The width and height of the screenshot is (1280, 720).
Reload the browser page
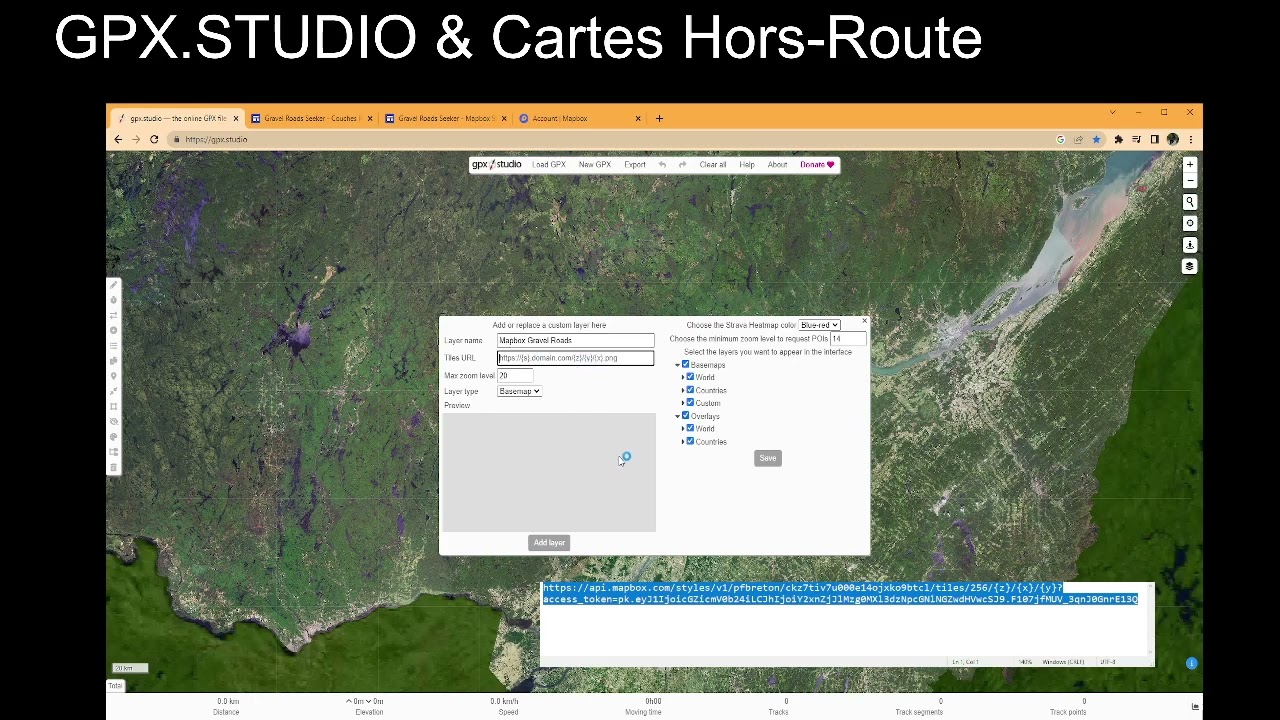[x=154, y=139]
